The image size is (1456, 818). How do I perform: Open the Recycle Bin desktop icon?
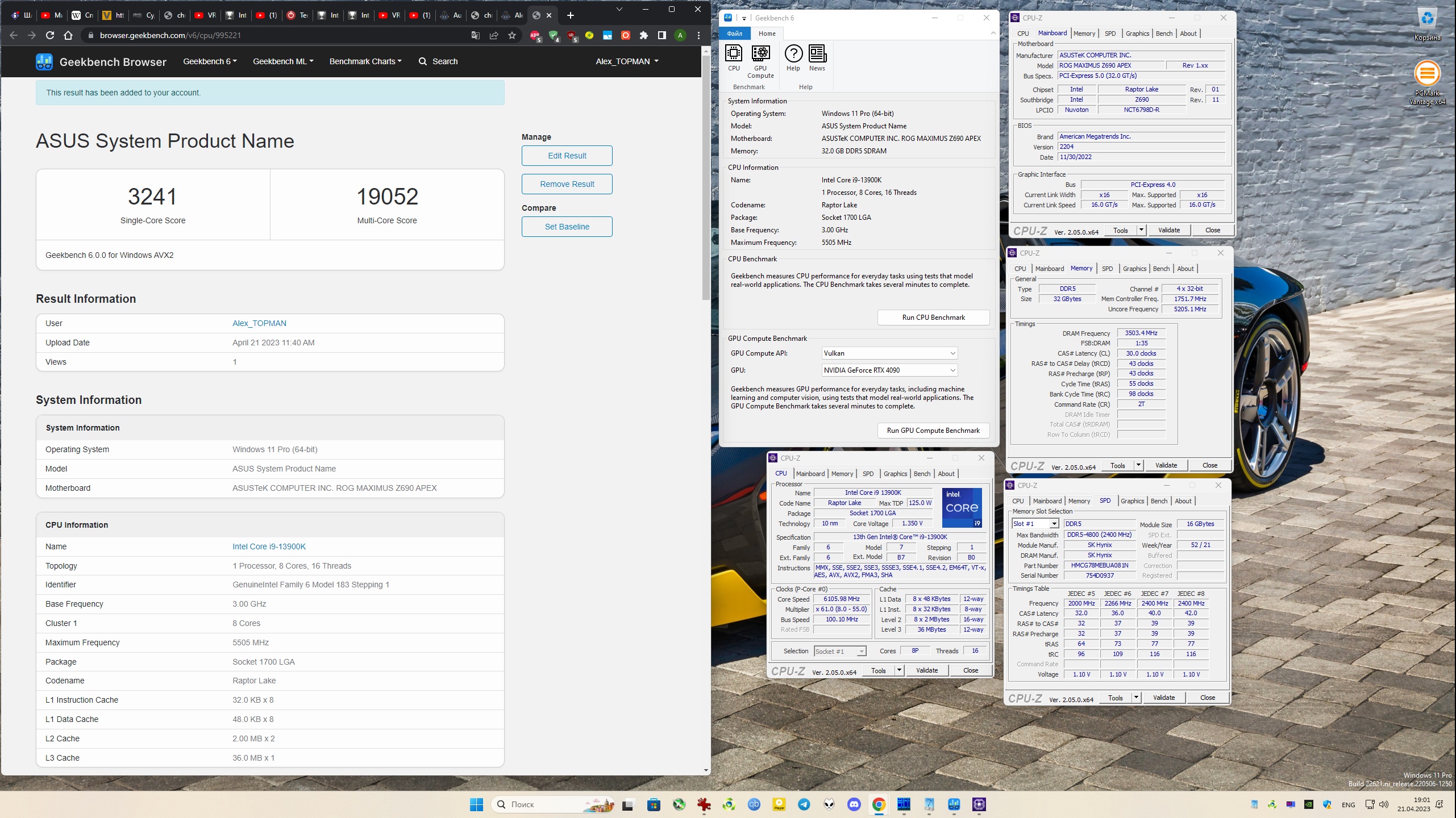(1427, 24)
